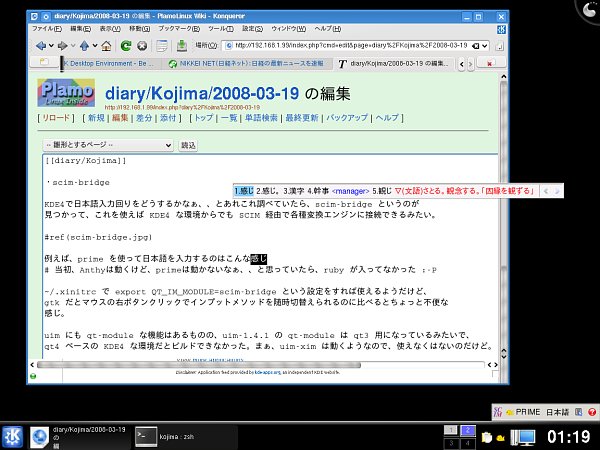Open the template page combo box
Screen dimensions: 600x450
click(x=108, y=145)
